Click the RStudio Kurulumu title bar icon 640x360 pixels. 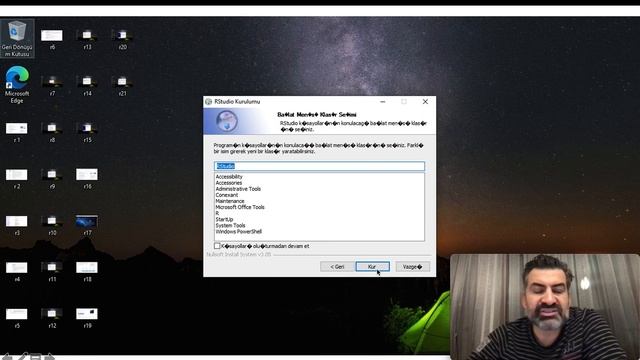point(209,102)
